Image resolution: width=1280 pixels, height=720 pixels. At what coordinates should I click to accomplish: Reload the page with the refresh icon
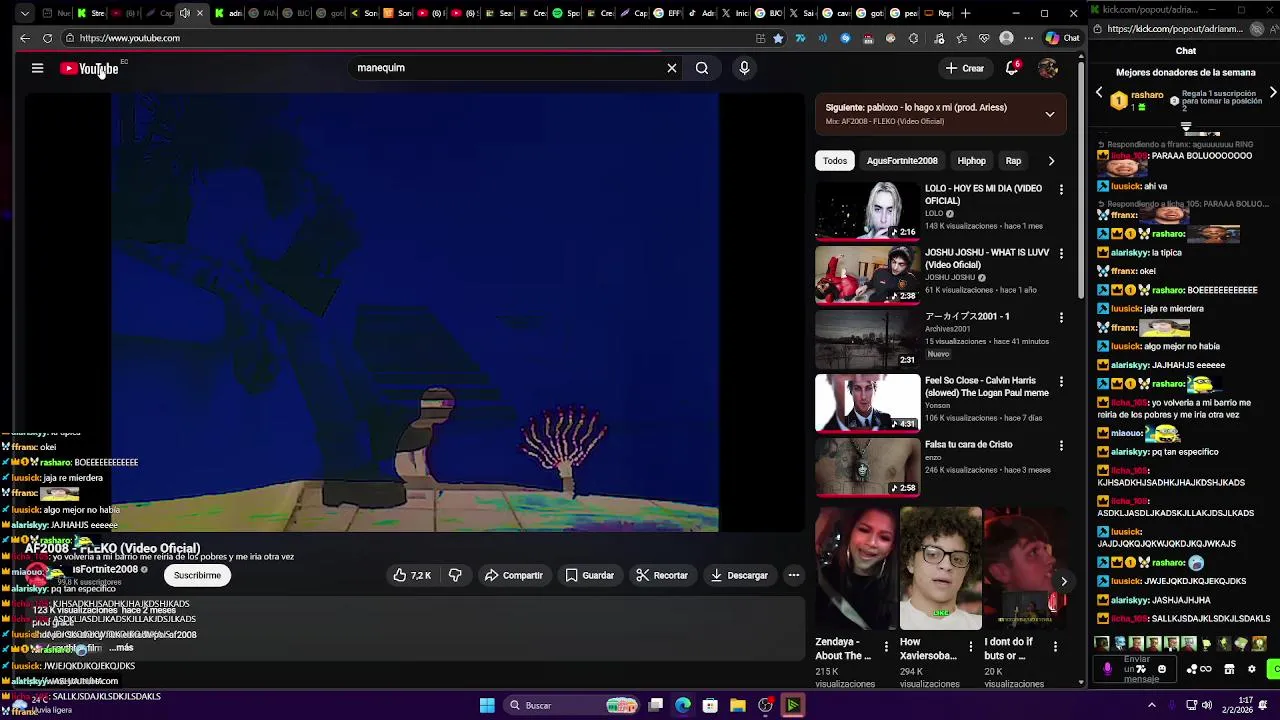(47, 38)
